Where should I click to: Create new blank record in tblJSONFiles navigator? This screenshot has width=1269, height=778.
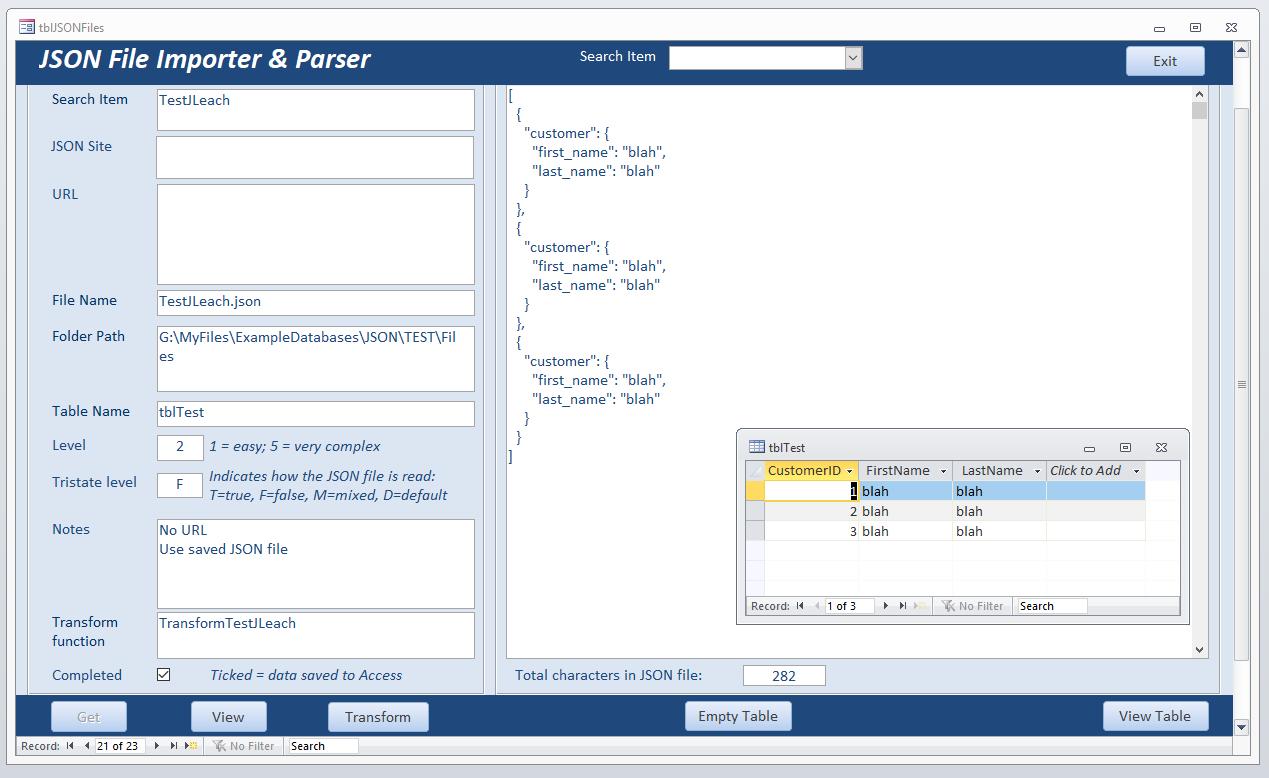coord(191,746)
